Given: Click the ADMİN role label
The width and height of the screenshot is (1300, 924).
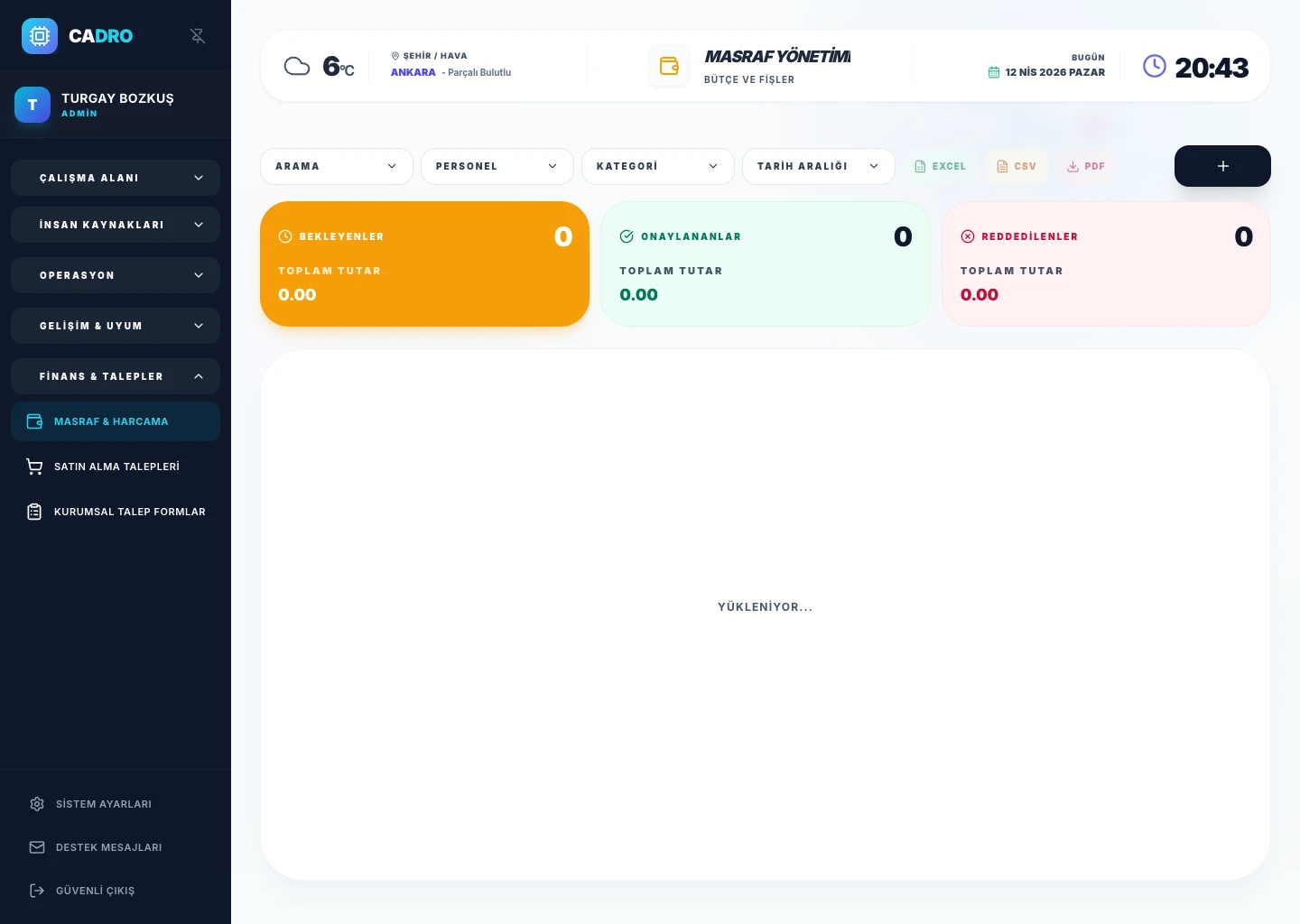Looking at the screenshot, I should point(79,114).
